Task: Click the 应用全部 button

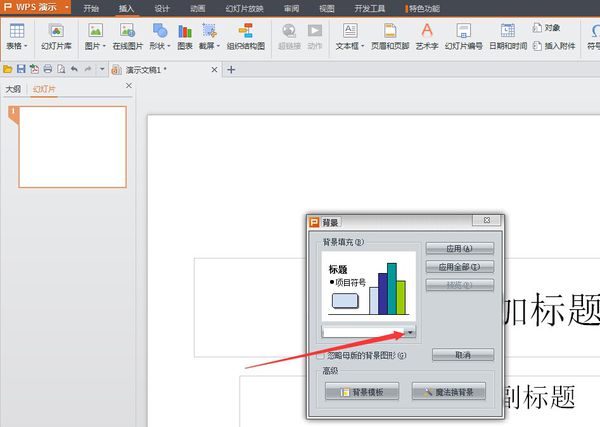Action: click(x=460, y=267)
